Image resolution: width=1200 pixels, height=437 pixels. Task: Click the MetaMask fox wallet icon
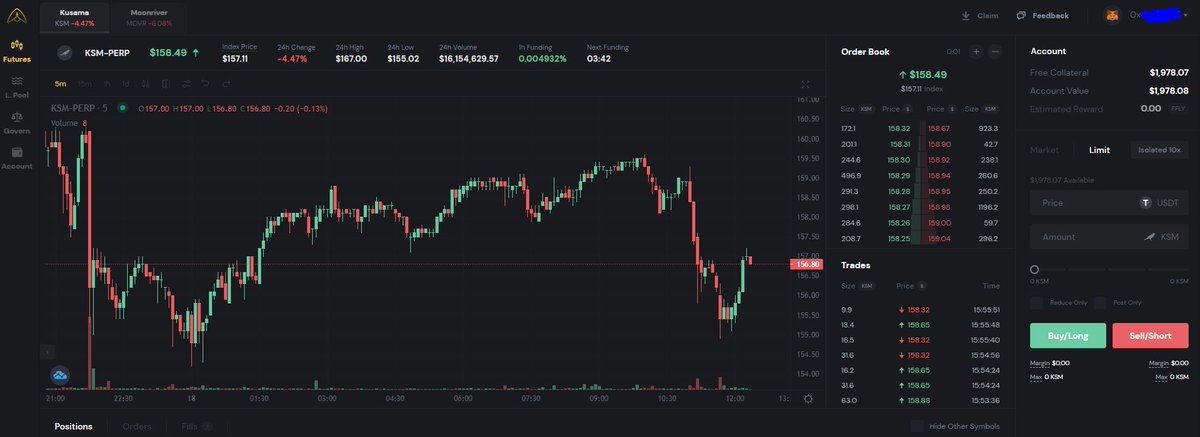tap(1112, 15)
